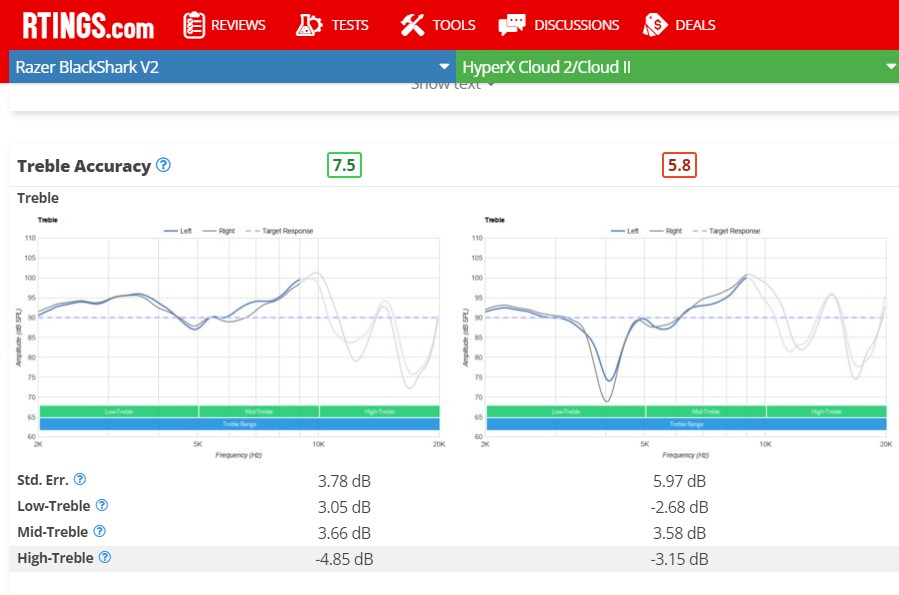The height and width of the screenshot is (595, 899).
Task: Go to RTINGS.com home logo
Action: click(88, 26)
